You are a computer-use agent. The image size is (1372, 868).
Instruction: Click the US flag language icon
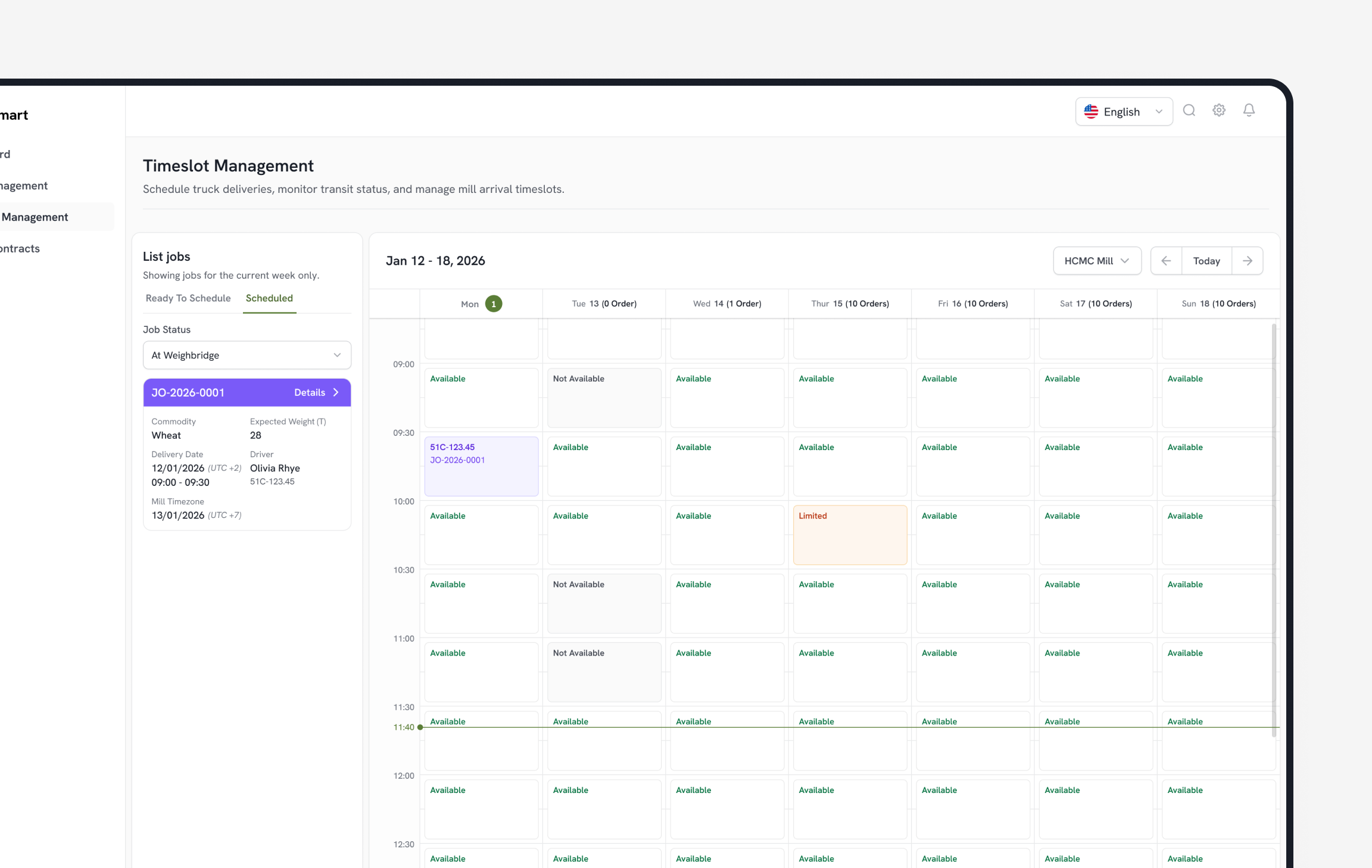(1091, 112)
